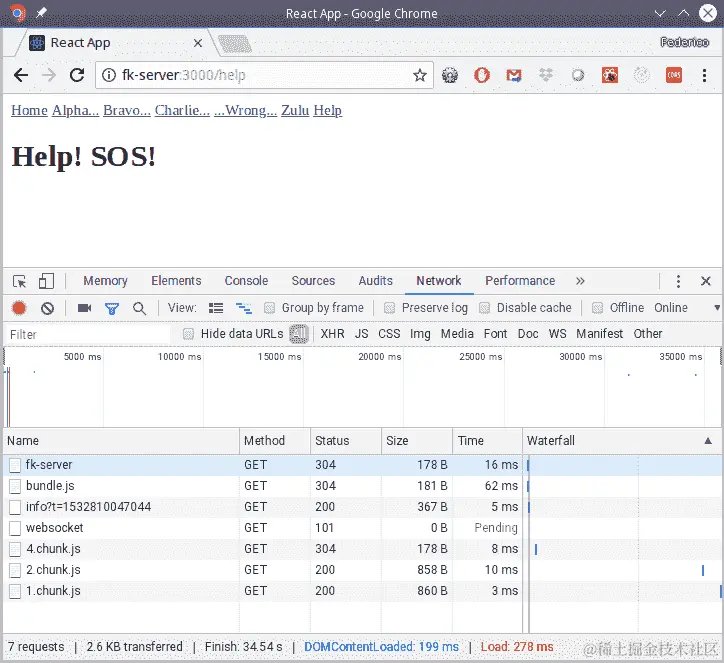Follow the Zulu link
This screenshot has width=724, height=663.
point(295,110)
